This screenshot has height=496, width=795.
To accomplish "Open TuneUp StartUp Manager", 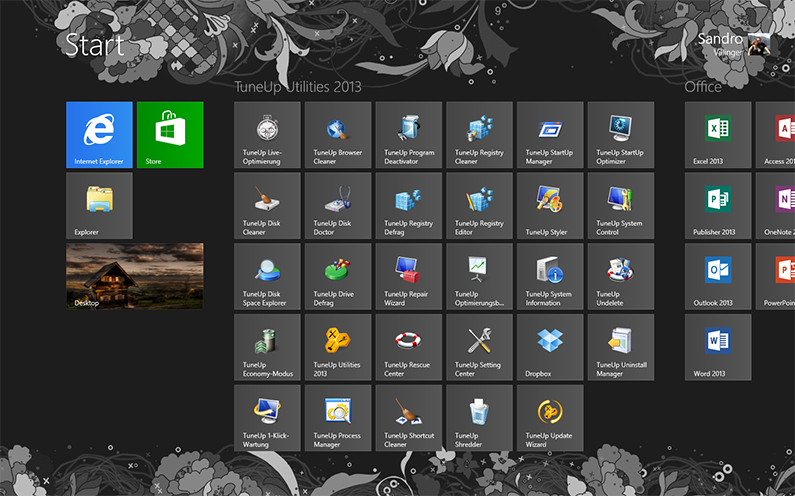I will [x=550, y=134].
